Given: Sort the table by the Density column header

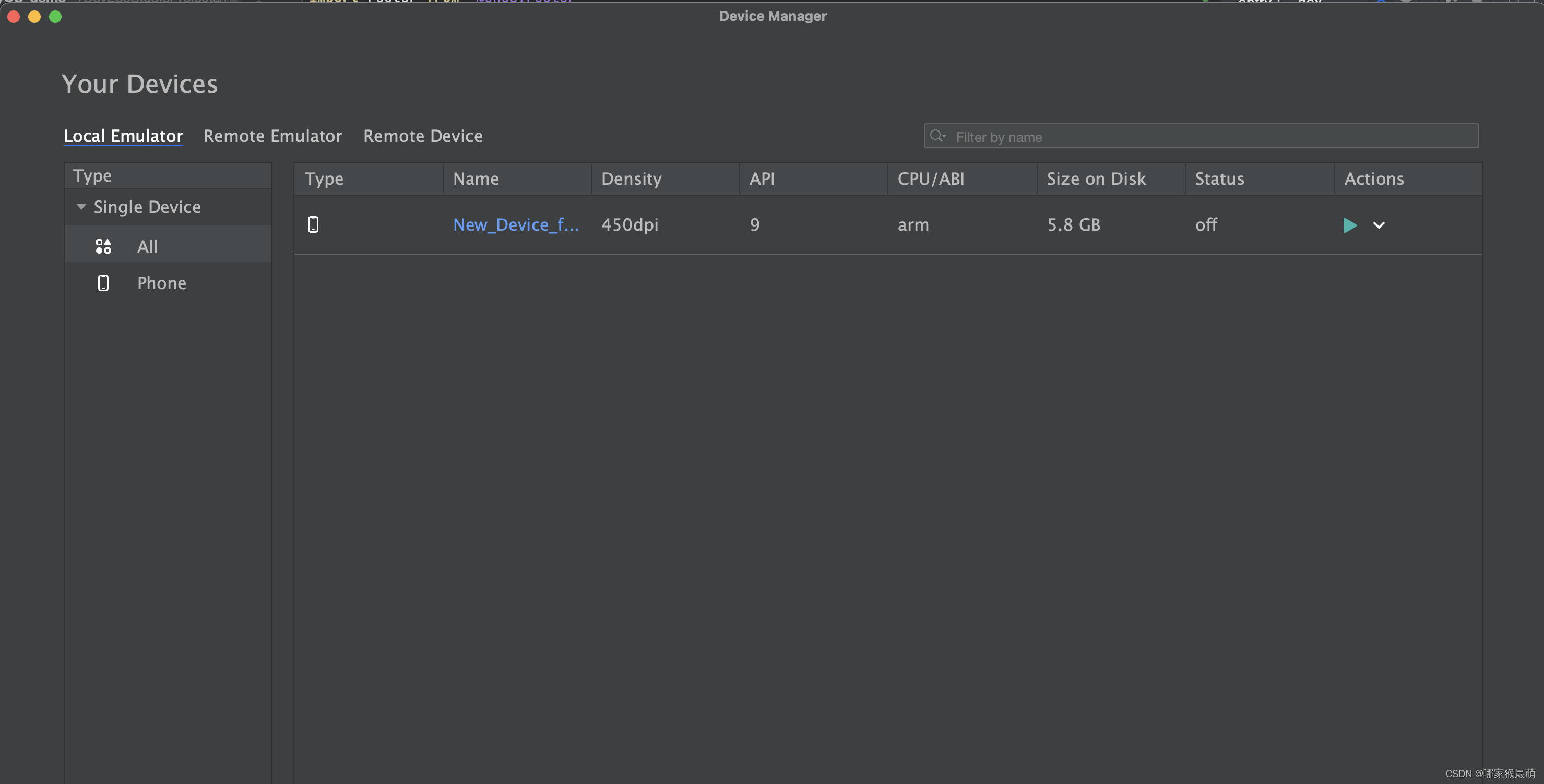Looking at the screenshot, I should [631, 179].
